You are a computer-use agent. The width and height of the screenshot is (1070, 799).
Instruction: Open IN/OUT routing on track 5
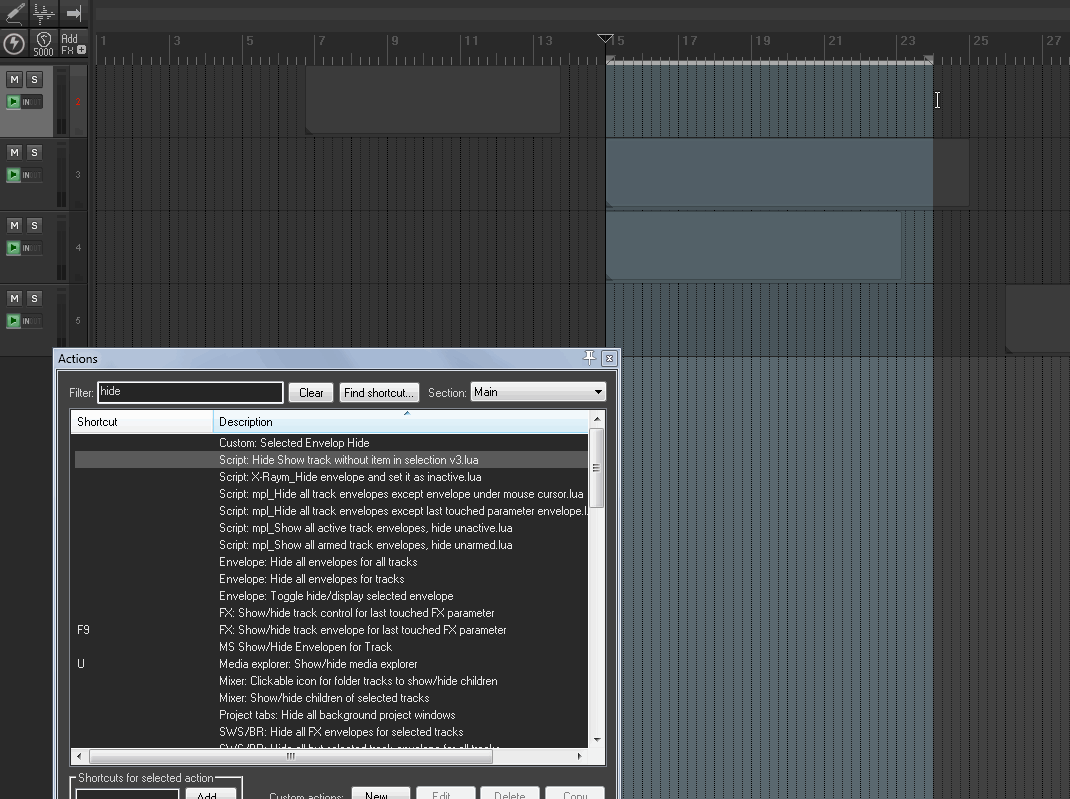click(x=31, y=321)
